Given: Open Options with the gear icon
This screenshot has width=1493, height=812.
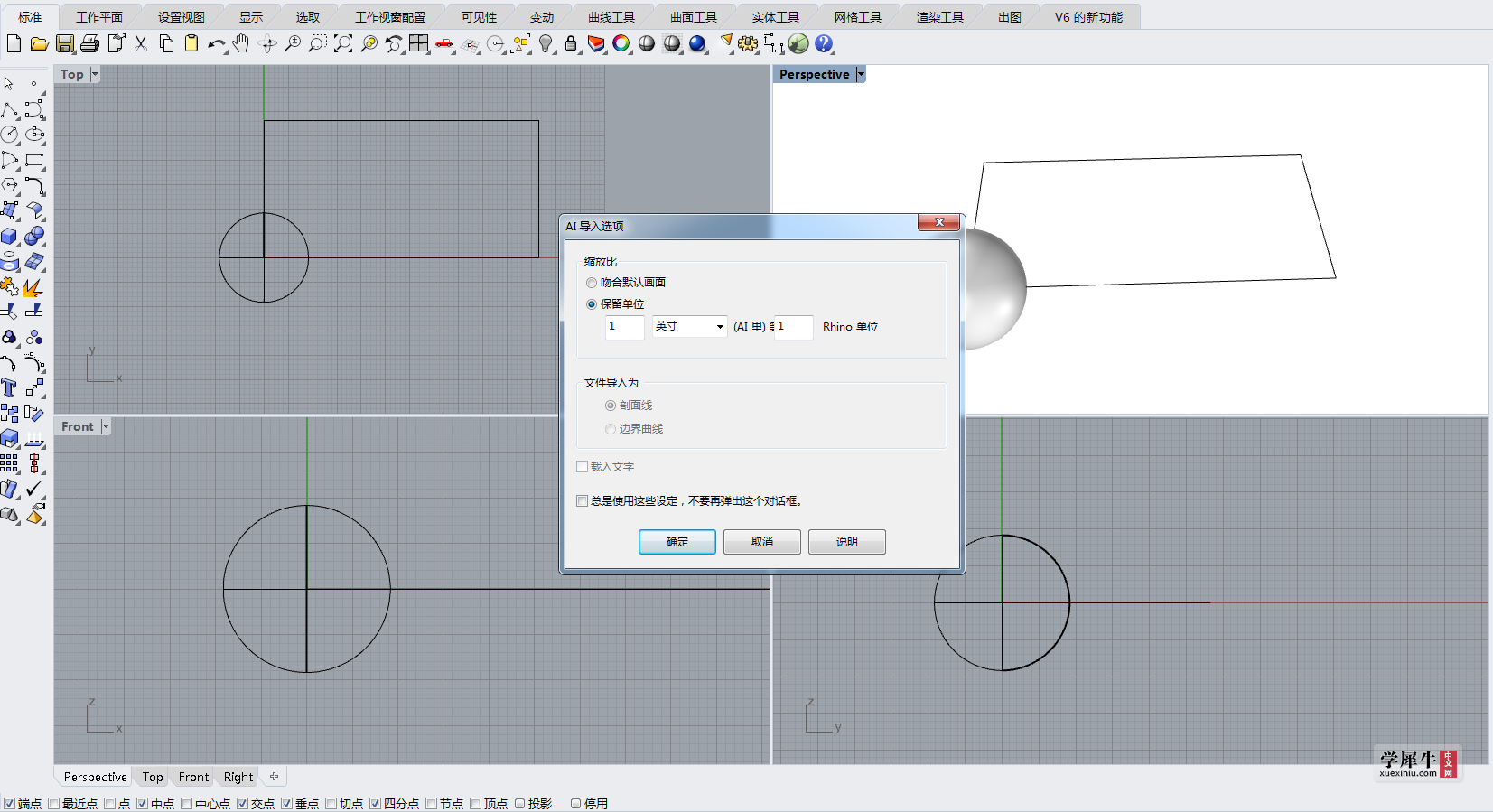Looking at the screenshot, I should (748, 43).
